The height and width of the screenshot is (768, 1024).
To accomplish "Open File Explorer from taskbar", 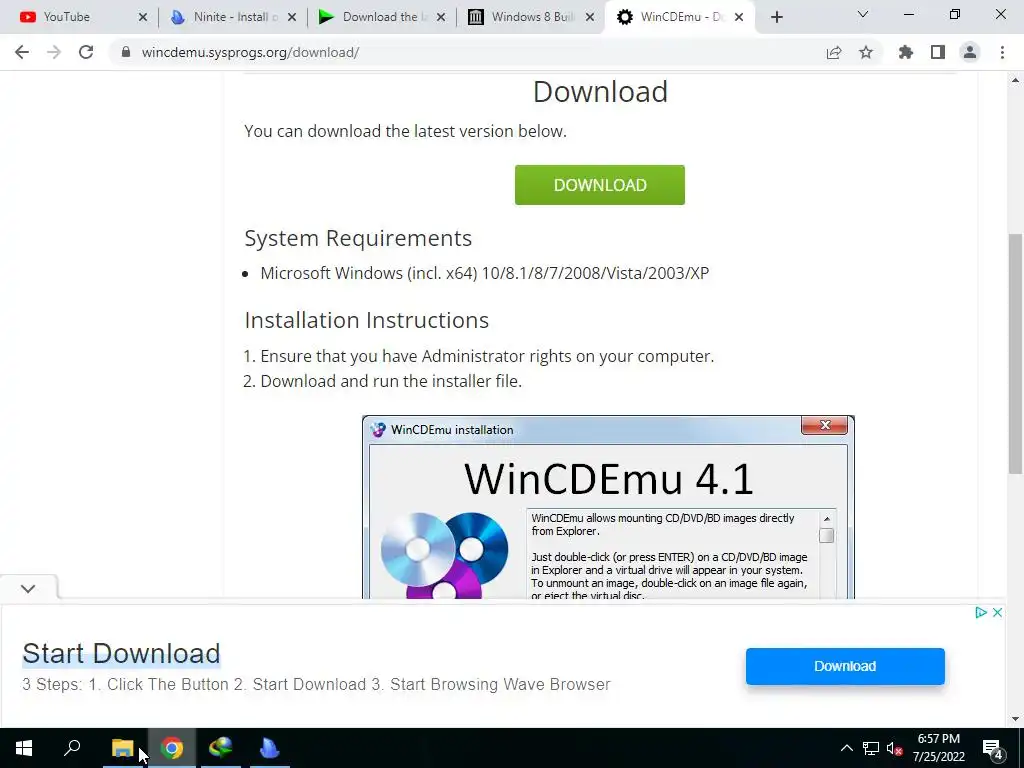I will tap(122, 748).
